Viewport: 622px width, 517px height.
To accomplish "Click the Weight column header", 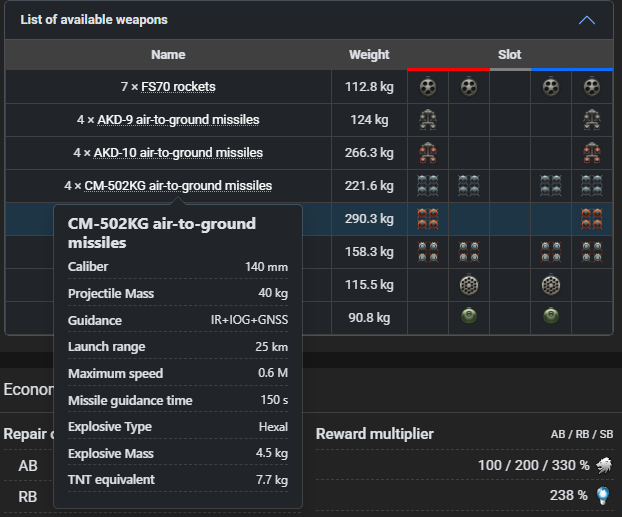I will pyautogui.click(x=369, y=55).
